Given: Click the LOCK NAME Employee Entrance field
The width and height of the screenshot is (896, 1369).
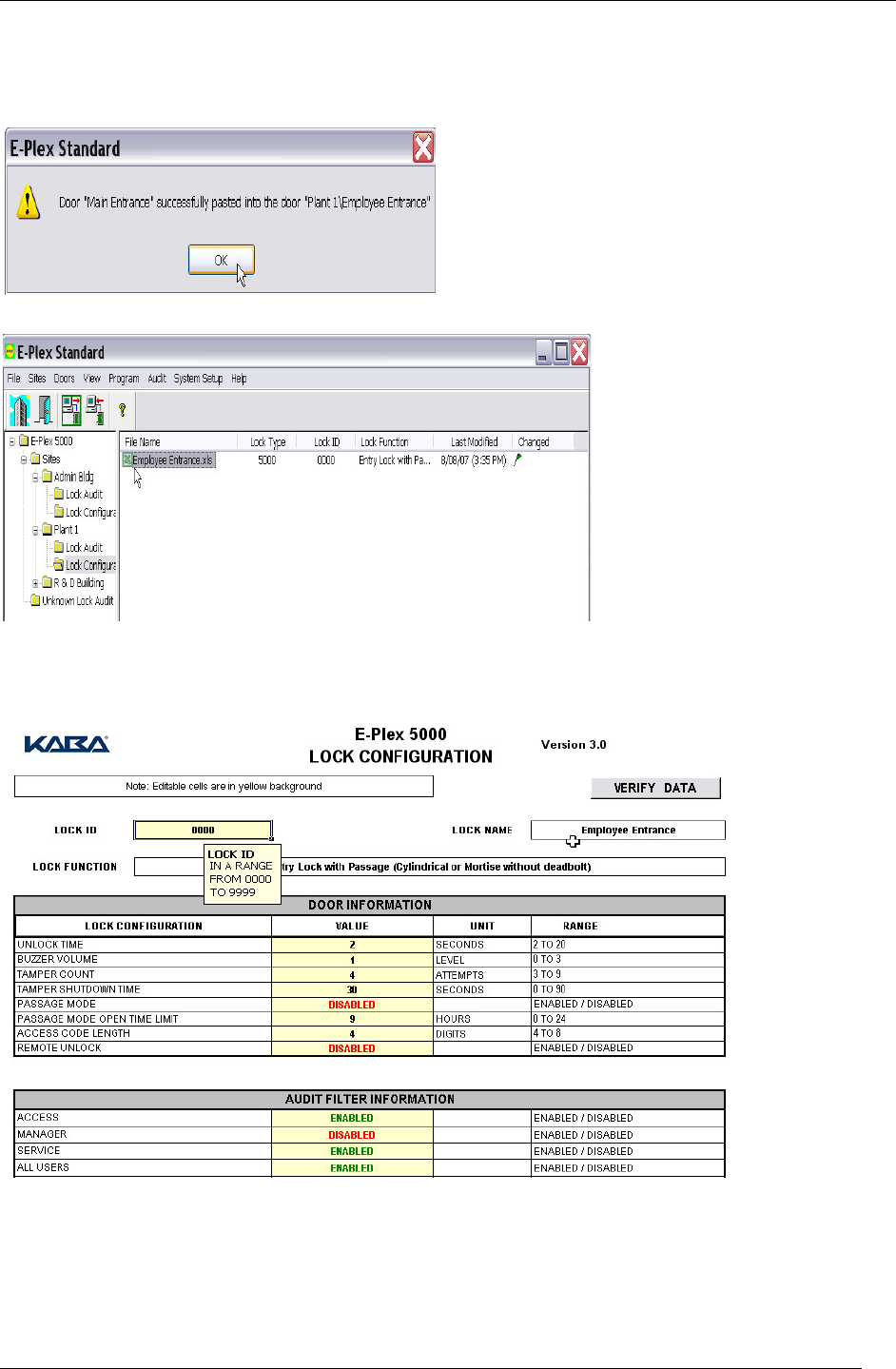Looking at the screenshot, I should pyautogui.click(x=628, y=830).
